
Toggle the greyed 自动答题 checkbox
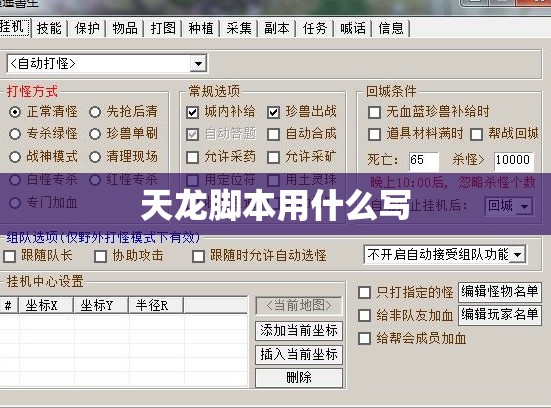coord(192,134)
